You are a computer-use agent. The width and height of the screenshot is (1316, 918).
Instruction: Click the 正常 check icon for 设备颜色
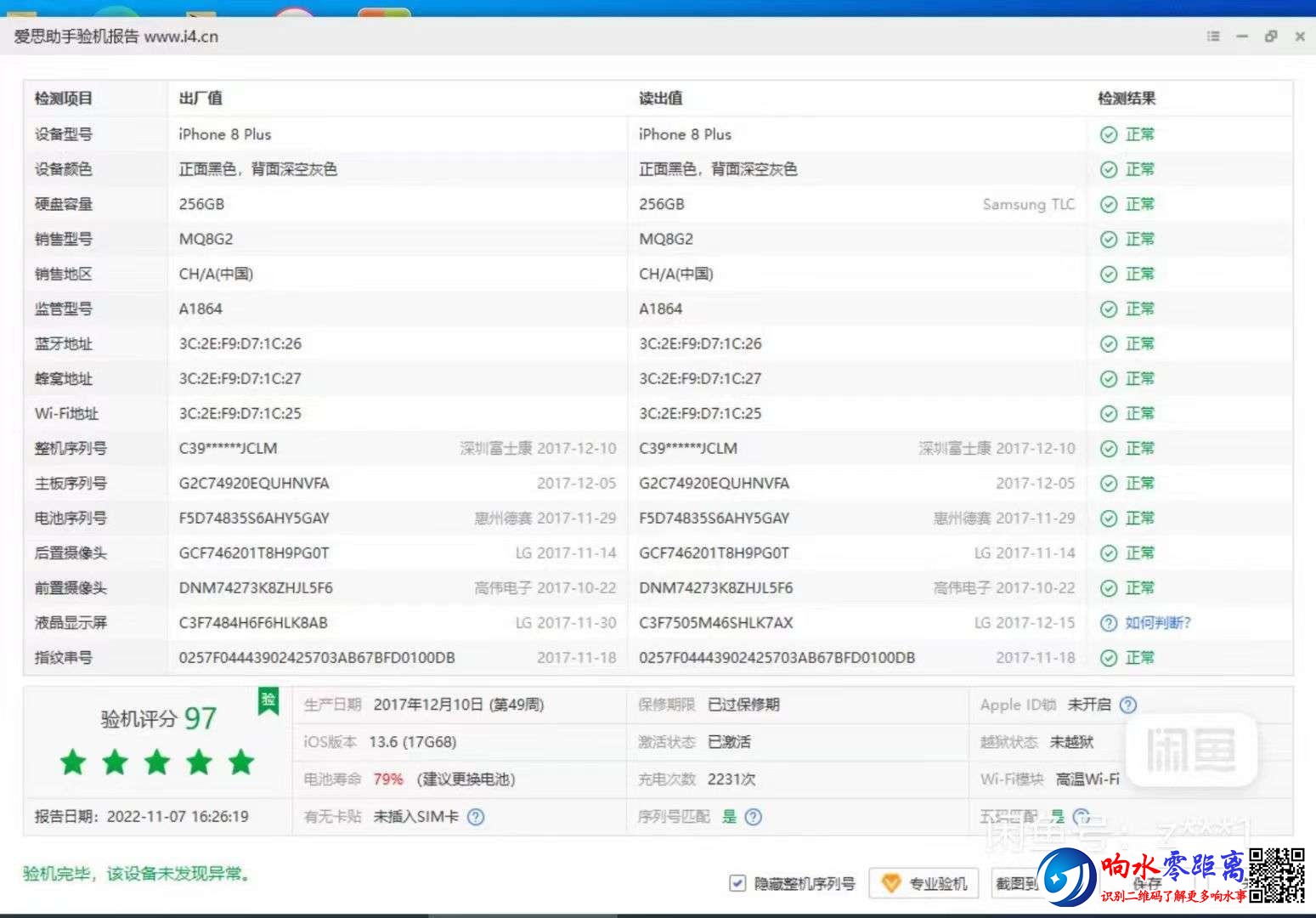click(1109, 169)
